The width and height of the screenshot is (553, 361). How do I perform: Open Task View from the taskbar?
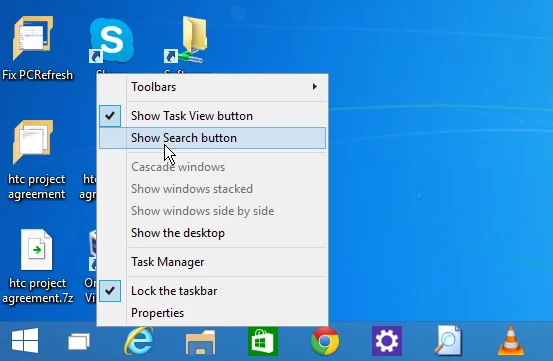(79, 341)
